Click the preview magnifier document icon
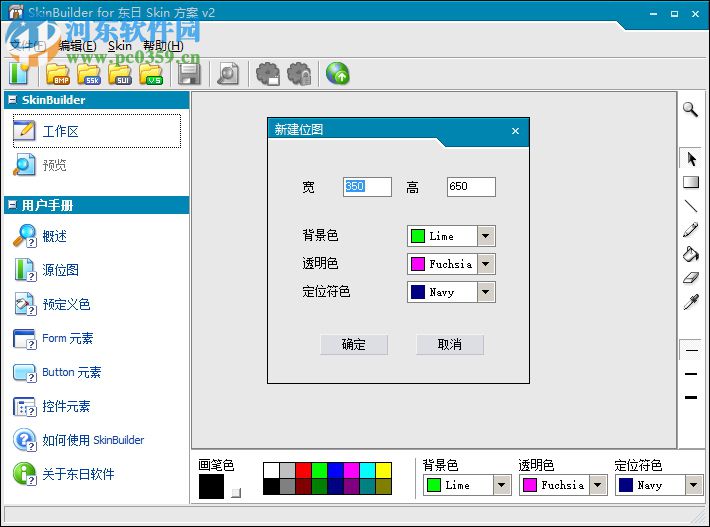The height and width of the screenshot is (527, 710). (228, 74)
